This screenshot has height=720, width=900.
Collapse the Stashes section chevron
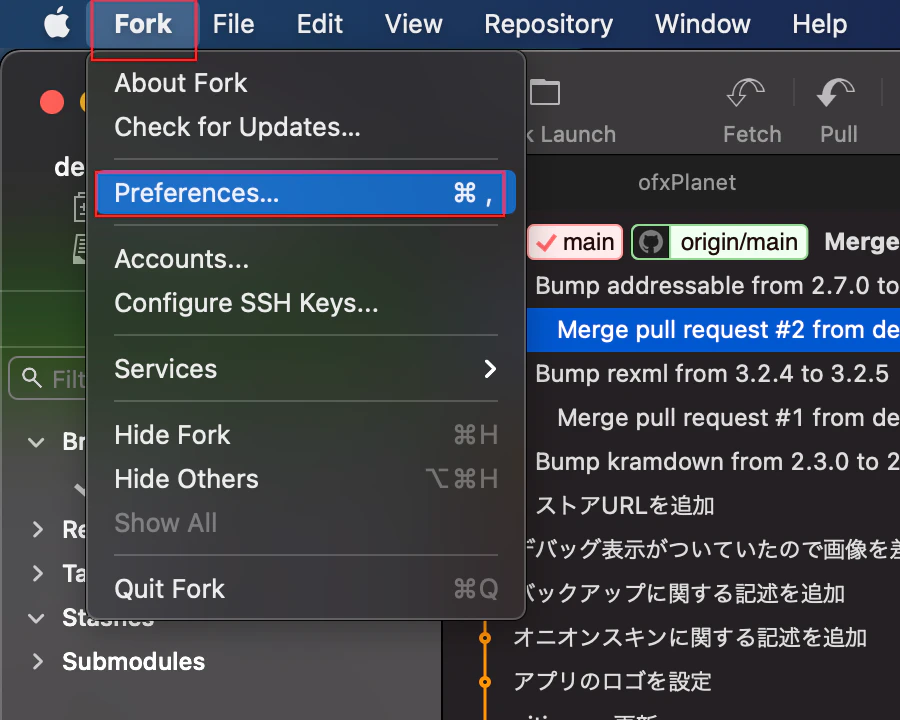[x=36, y=618]
